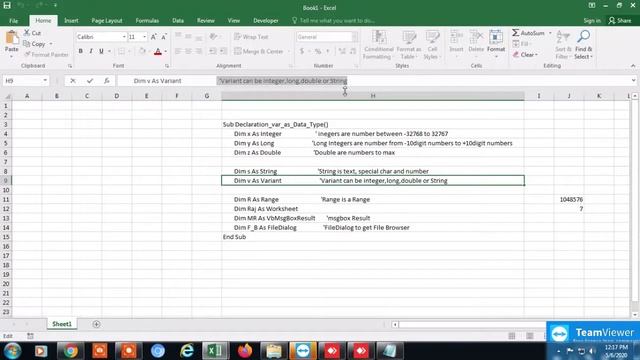Increase font size with the larger A
Image resolution: width=640 pixels, height=360 pixels.
click(153, 37)
